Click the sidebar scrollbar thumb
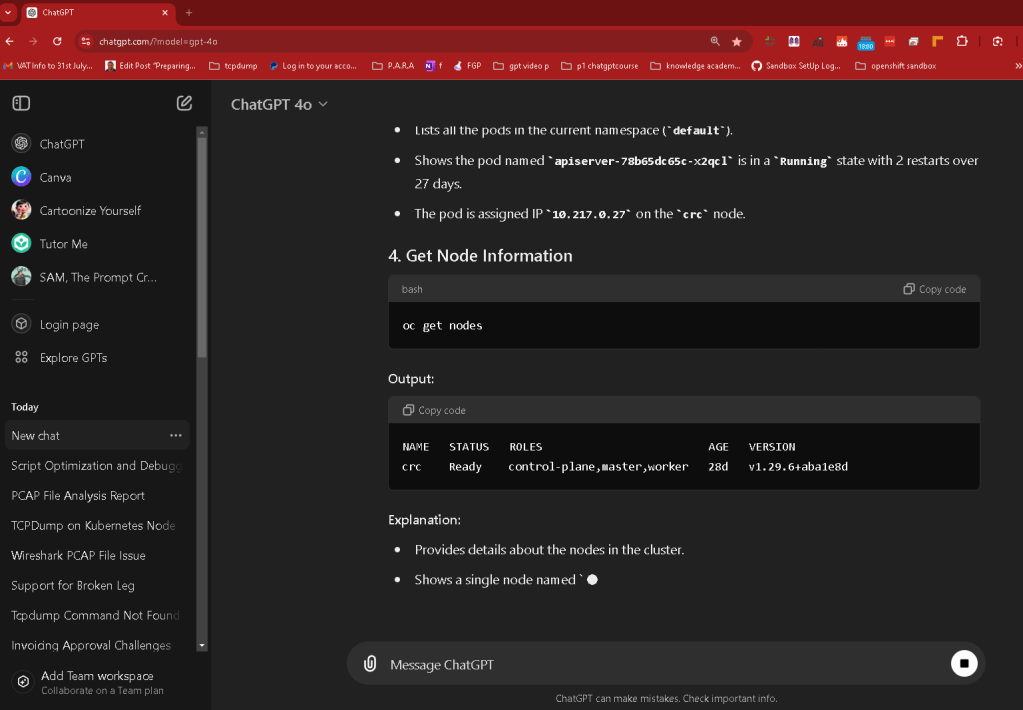The height and width of the screenshot is (710, 1023). click(x=202, y=247)
